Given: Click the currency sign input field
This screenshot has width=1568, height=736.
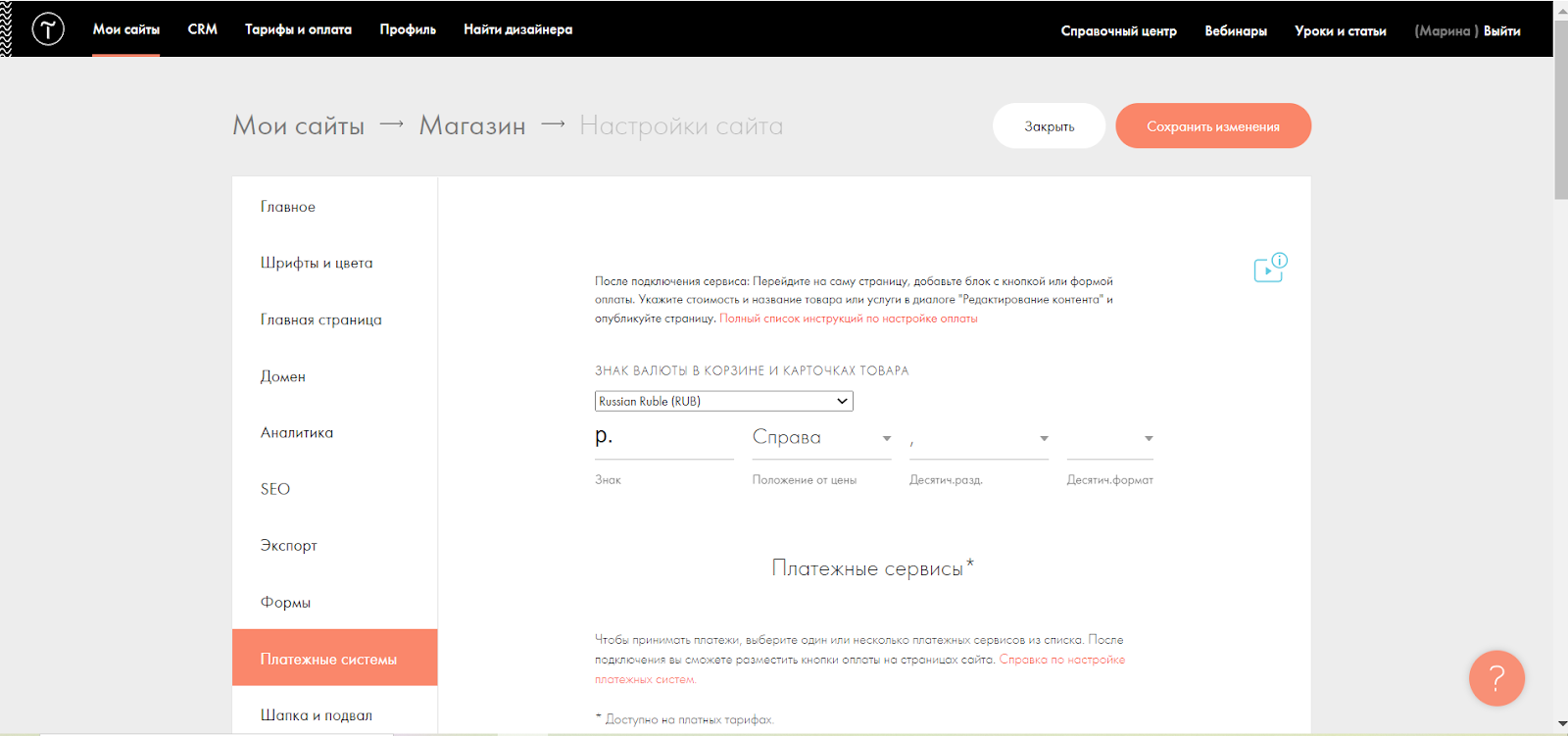Looking at the screenshot, I should (x=663, y=438).
